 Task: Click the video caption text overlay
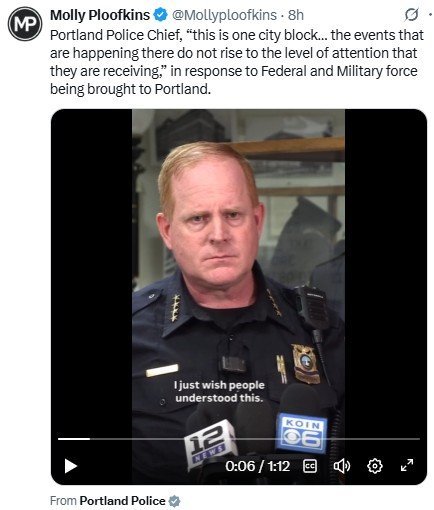[x=219, y=391]
